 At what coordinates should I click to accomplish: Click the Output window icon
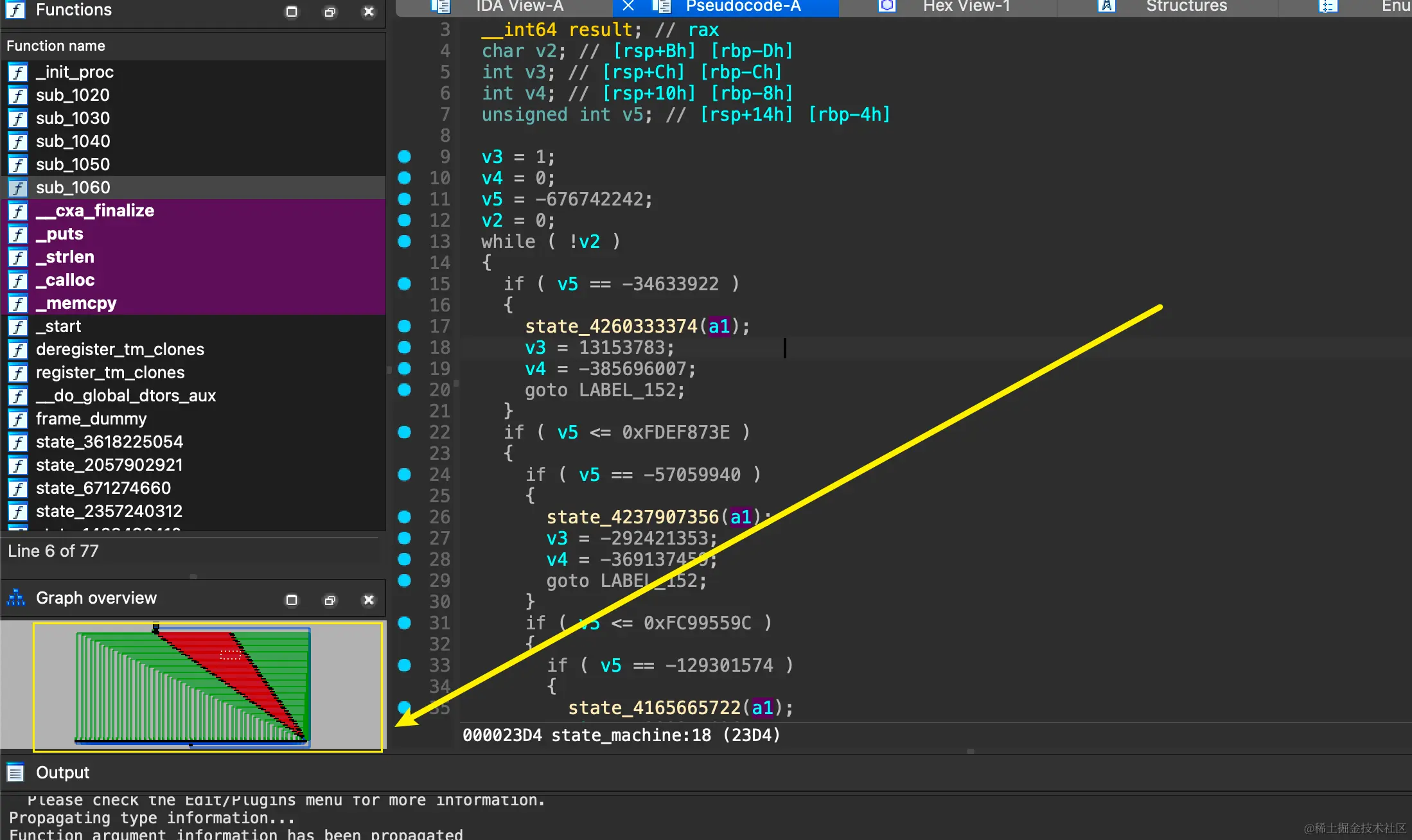click(15, 773)
